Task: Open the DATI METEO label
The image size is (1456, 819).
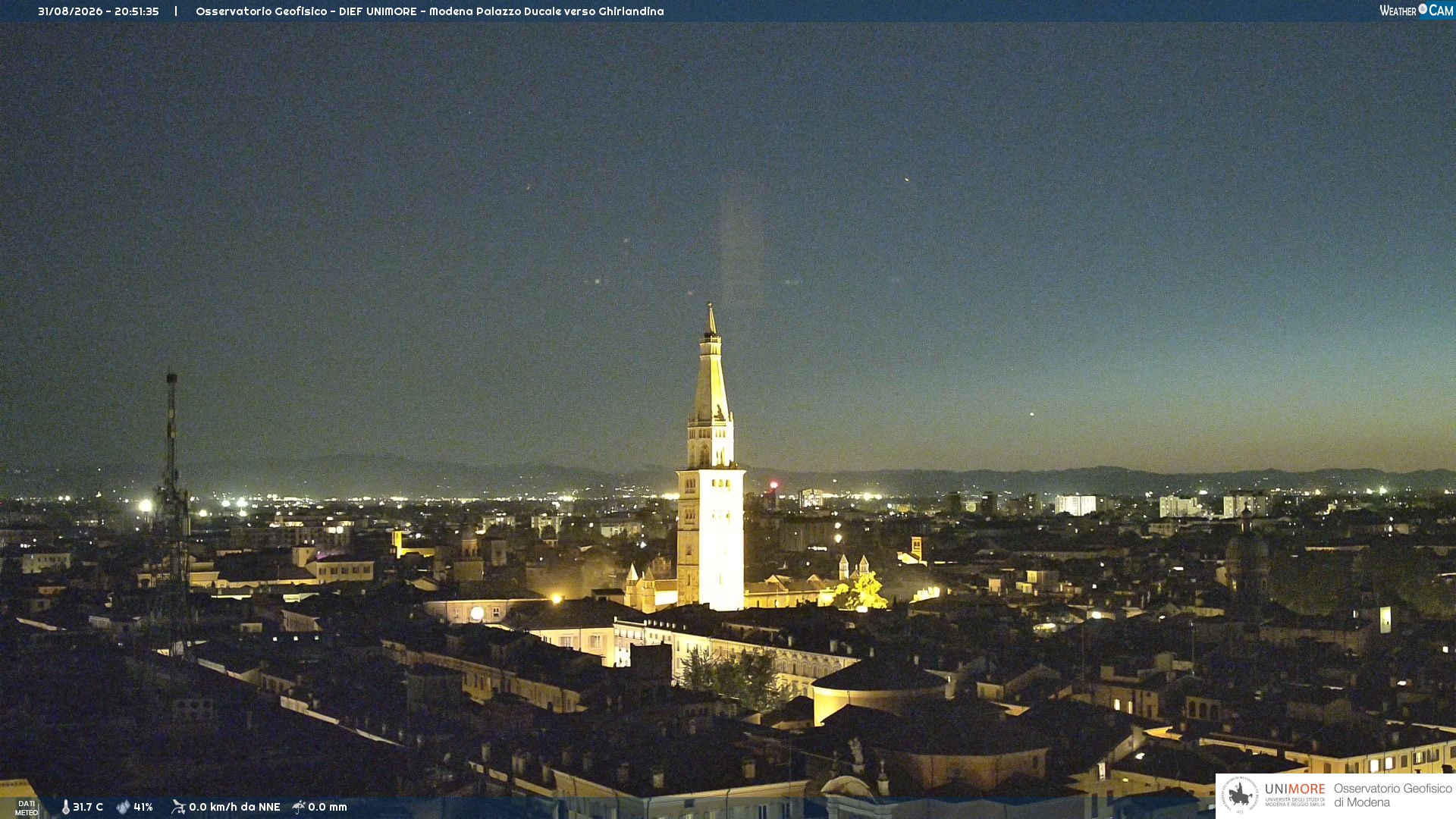Action: 27,808
